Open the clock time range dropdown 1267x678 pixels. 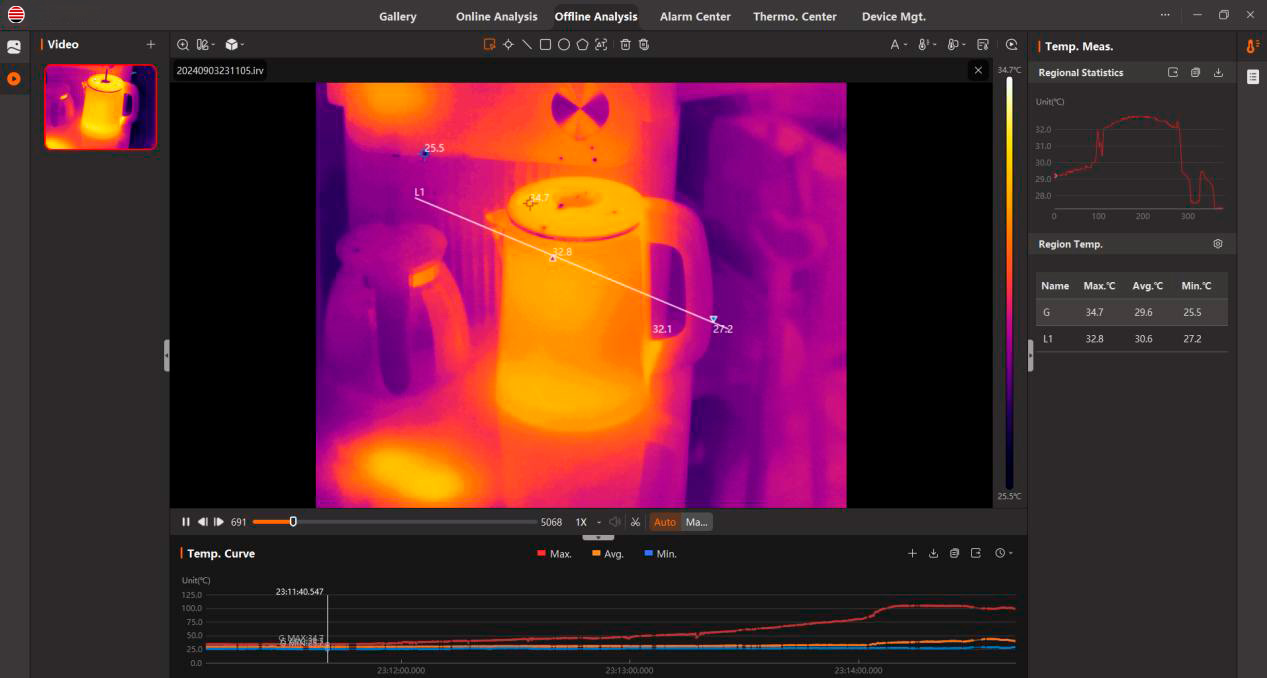pos(1004,553)
